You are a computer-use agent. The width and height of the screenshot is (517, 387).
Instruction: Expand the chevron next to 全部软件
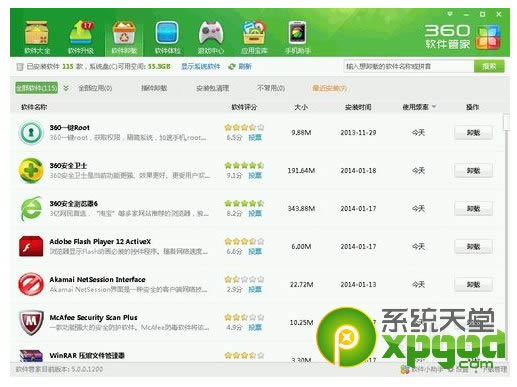pos(66,88)
